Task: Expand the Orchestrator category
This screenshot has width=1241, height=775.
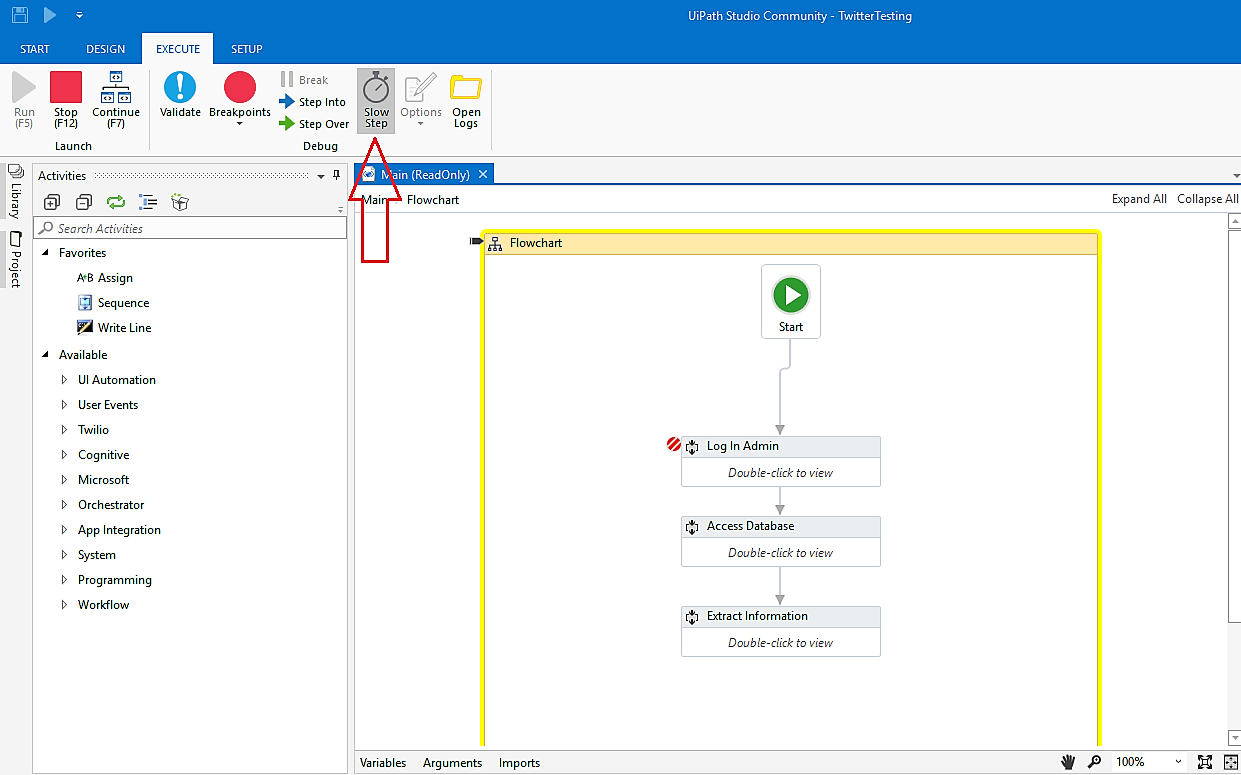Action: [x=65, y=505]
